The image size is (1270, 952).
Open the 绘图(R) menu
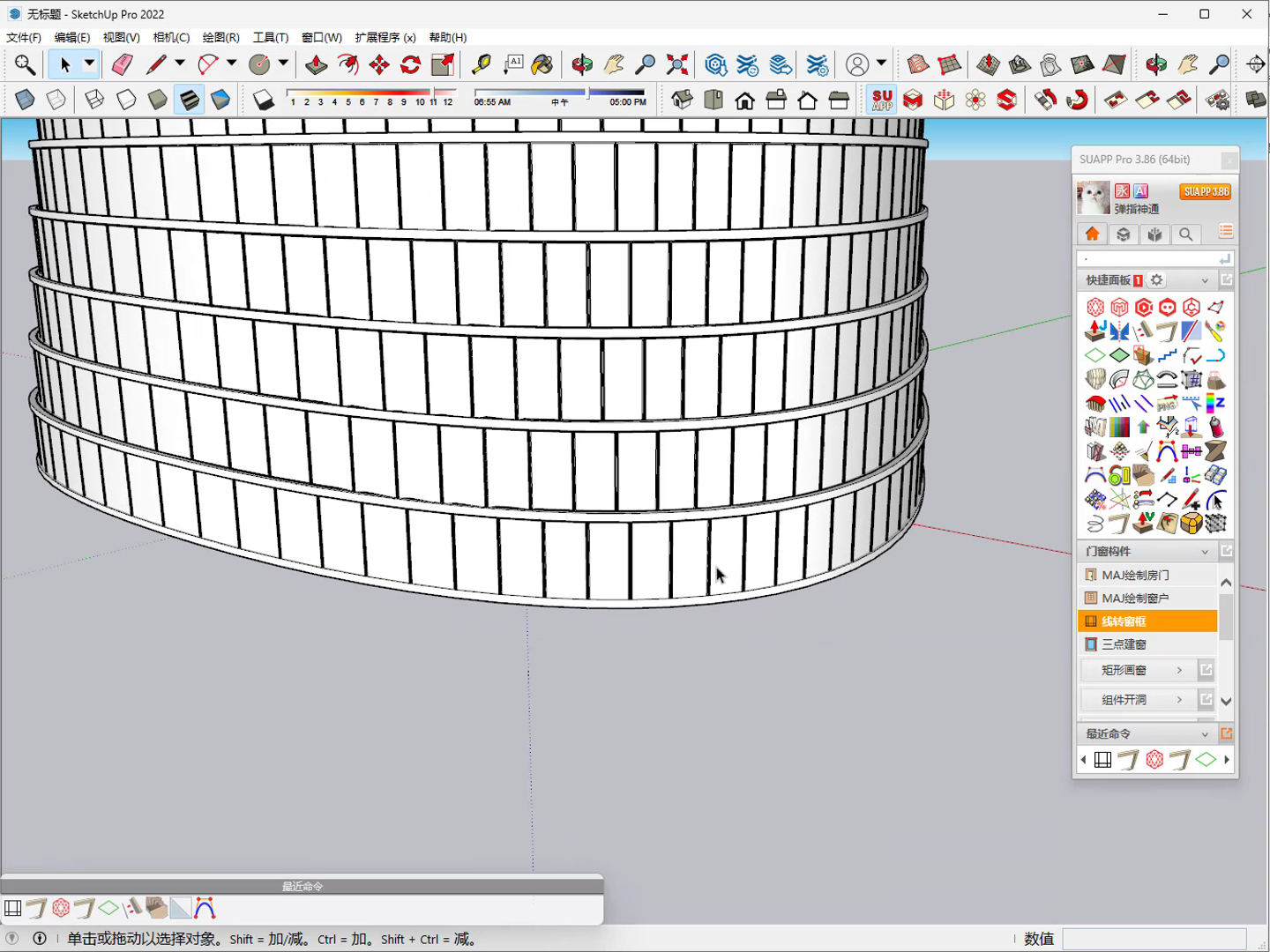click(221, 37)
